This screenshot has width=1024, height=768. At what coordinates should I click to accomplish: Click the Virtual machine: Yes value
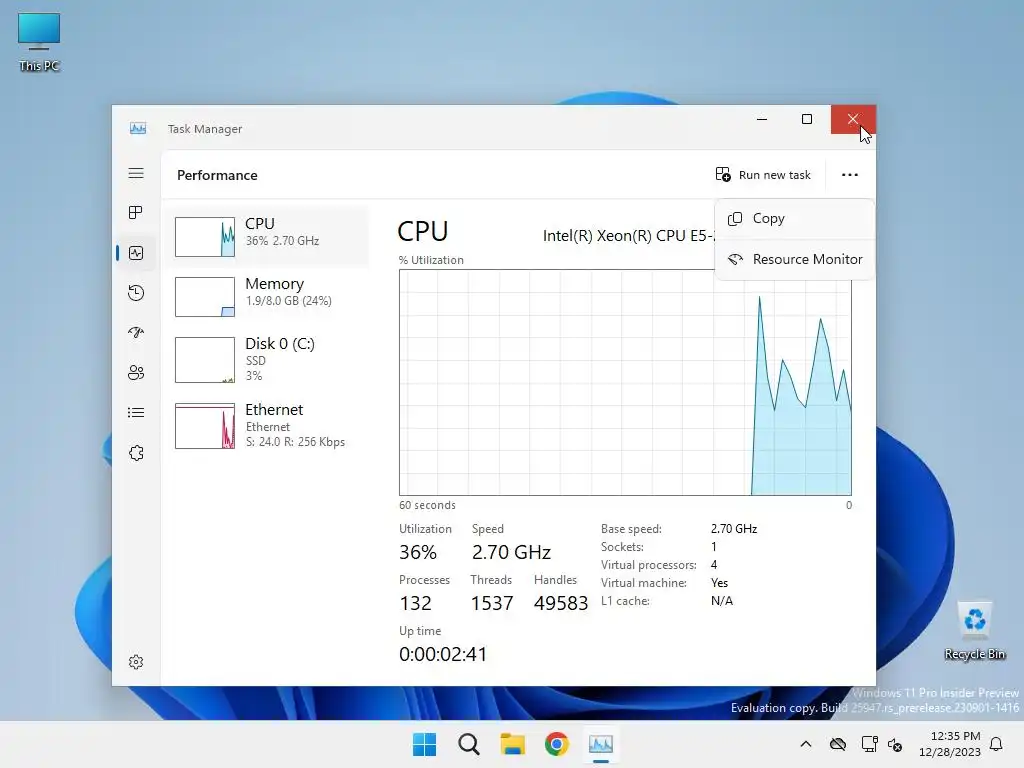click(719, 583)
